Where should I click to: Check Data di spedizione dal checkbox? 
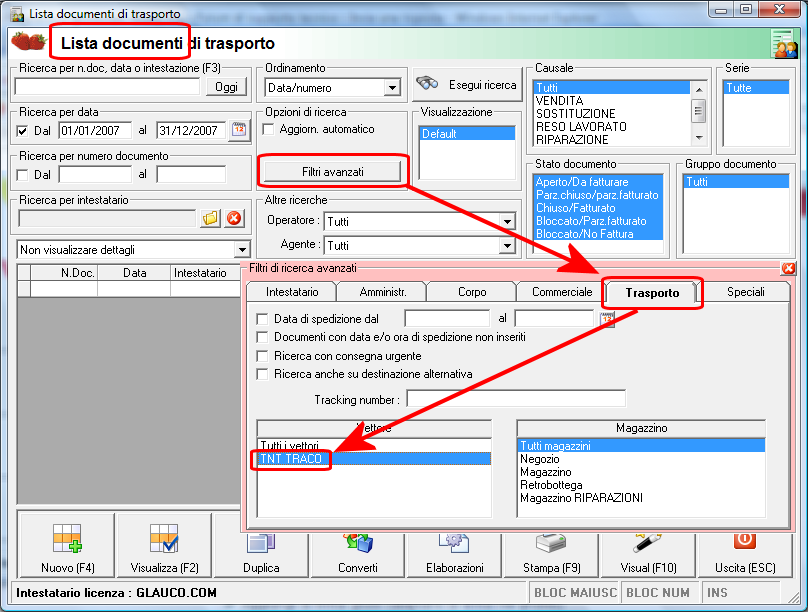pos(262,319)
